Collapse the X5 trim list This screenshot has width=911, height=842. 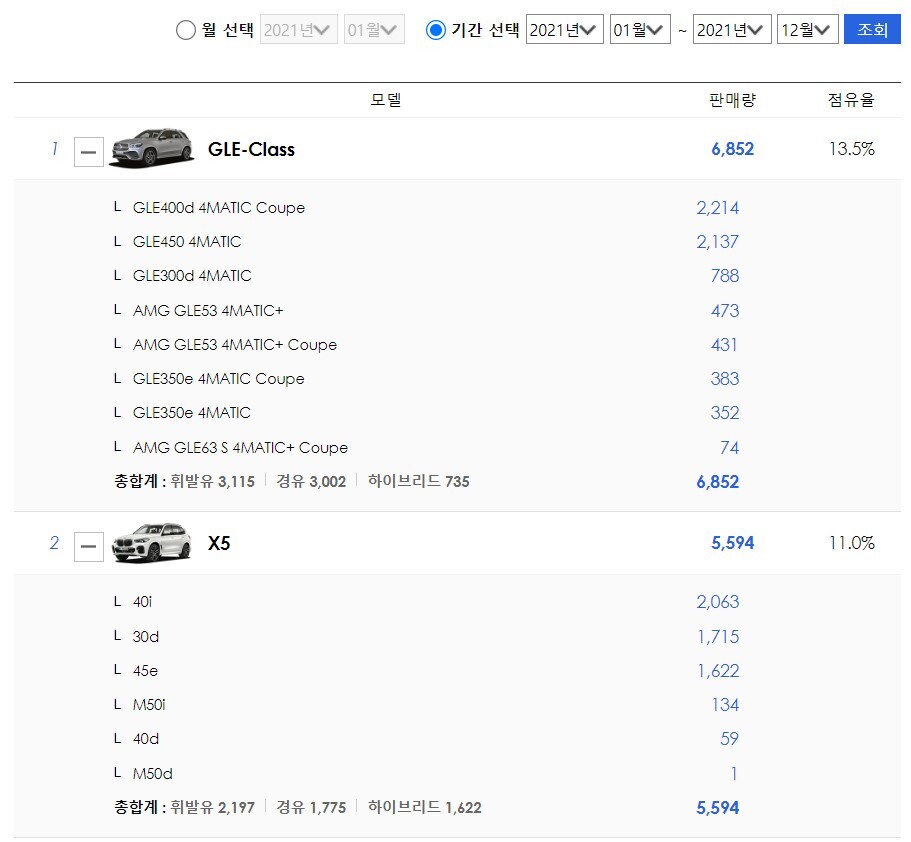pyautogui.click(x=89, y=547)
